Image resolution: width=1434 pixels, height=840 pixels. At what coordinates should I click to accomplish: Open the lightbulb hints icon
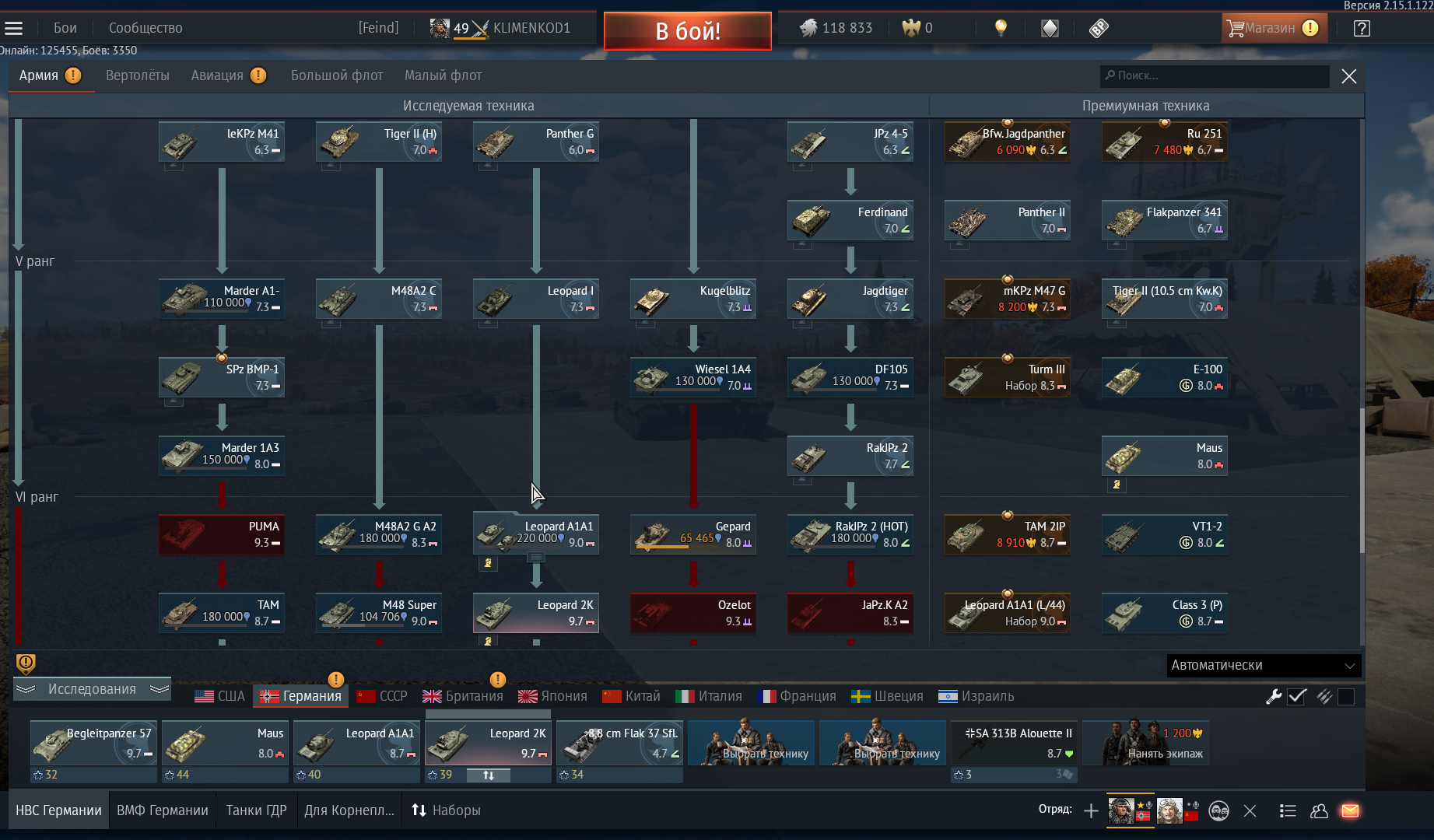1001,28
